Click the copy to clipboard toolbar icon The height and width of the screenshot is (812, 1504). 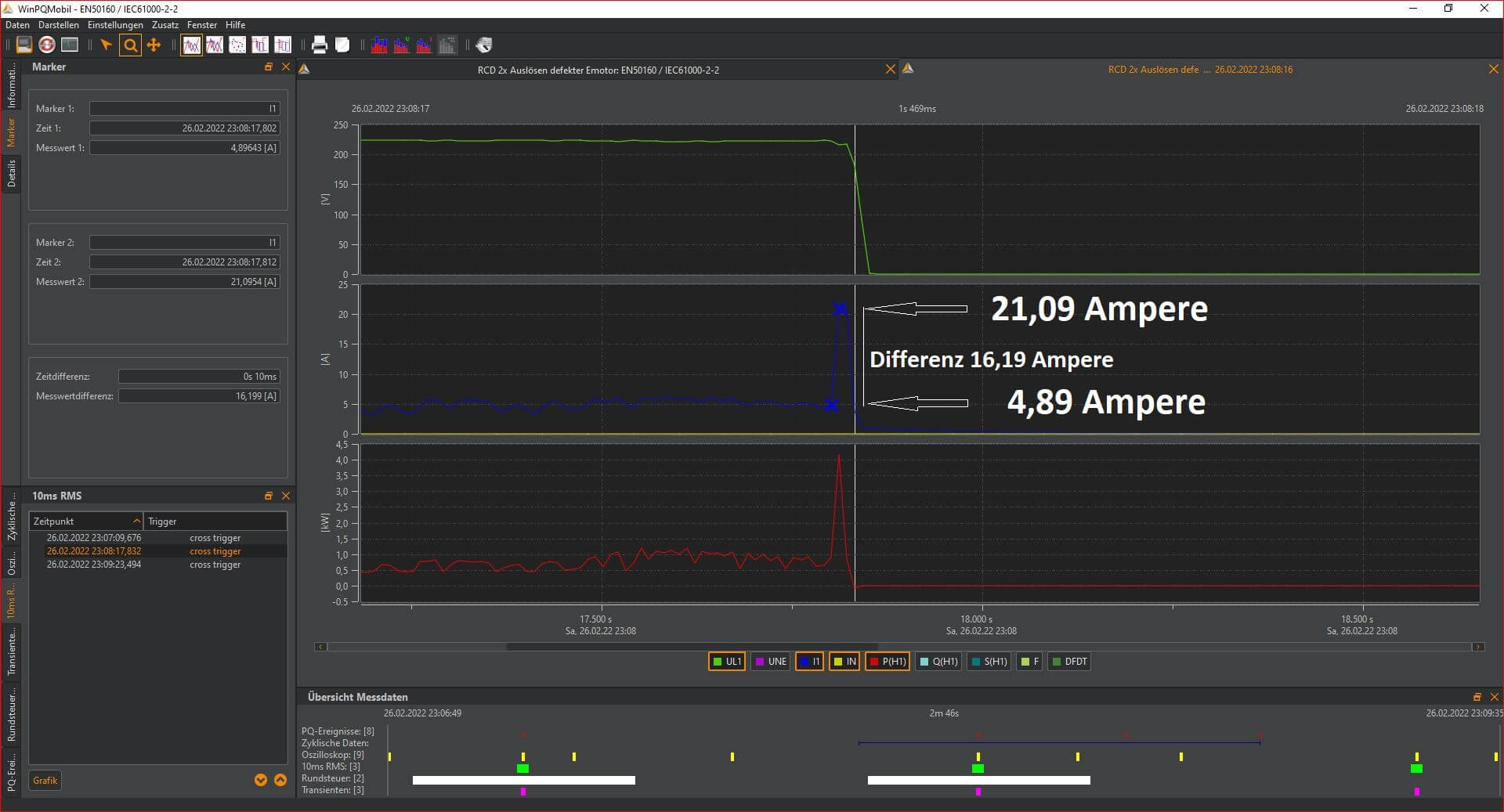coord(342,45)
